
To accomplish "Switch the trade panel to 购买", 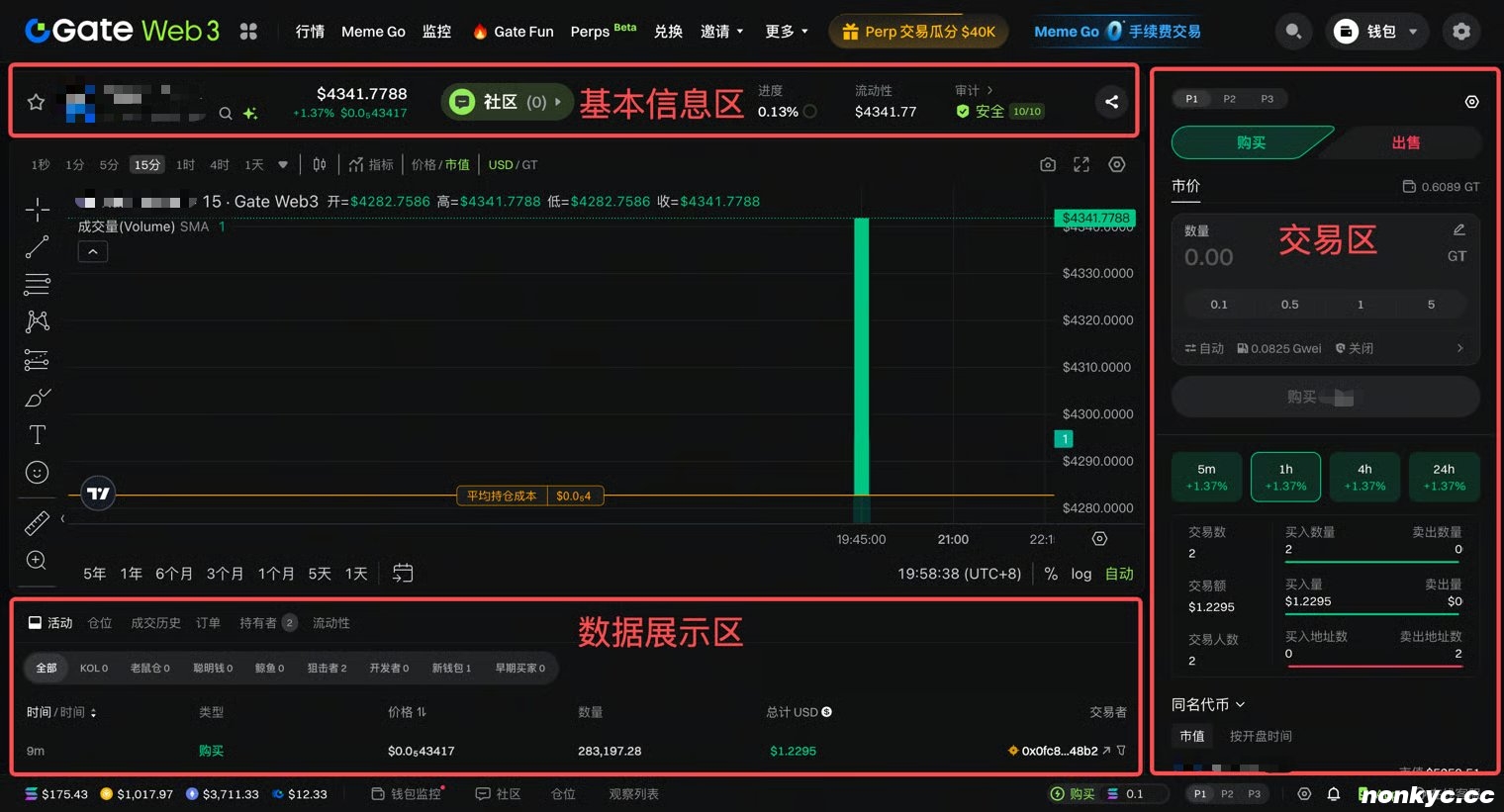I will (x=1251, y=142).
